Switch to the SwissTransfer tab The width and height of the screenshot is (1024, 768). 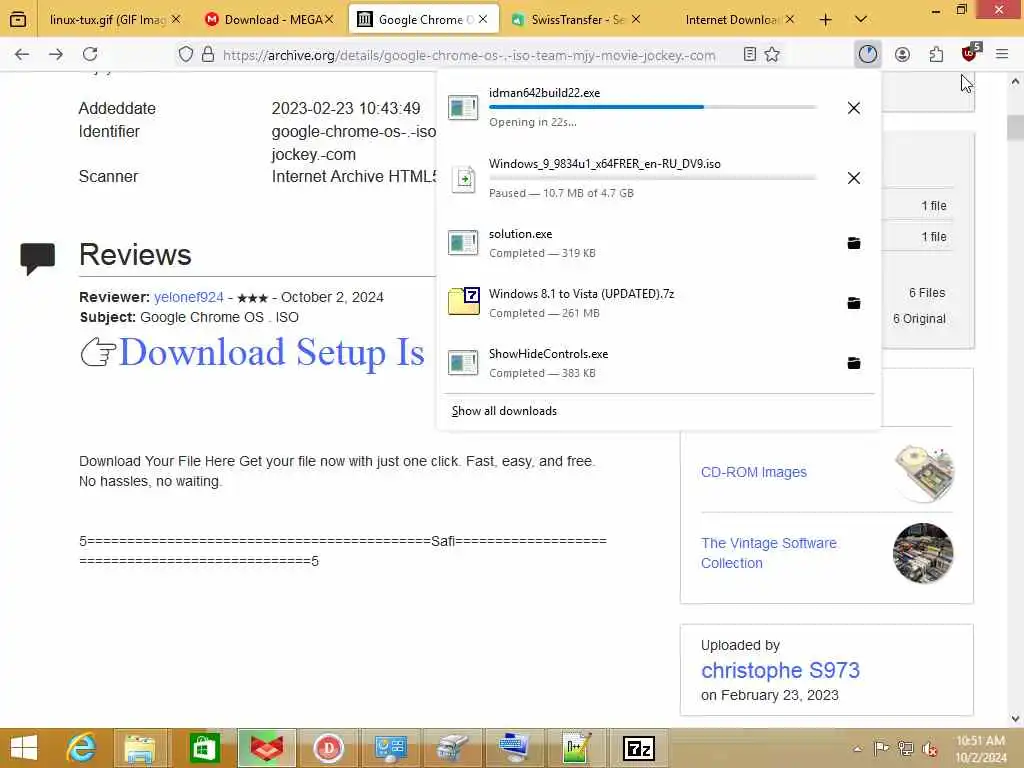[x=576, y=20]
